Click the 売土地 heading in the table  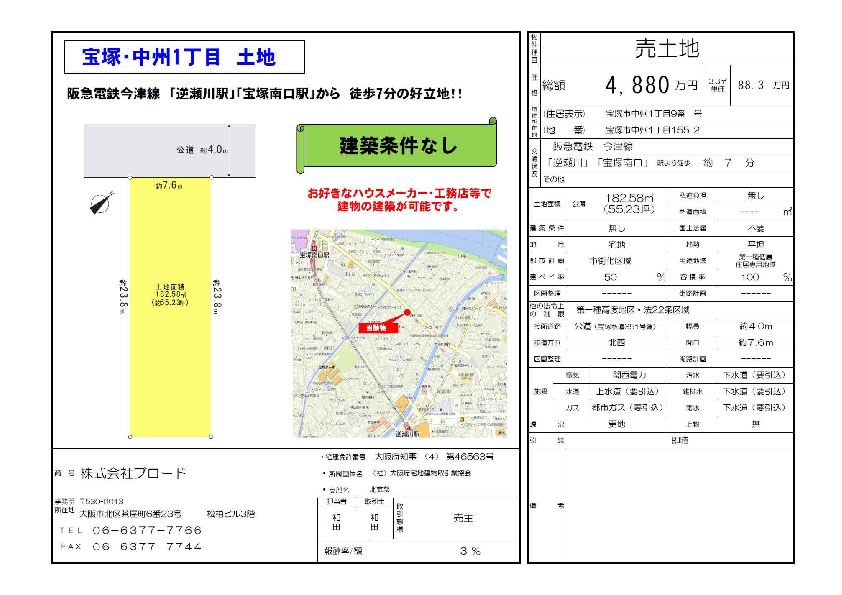[667, 47]
